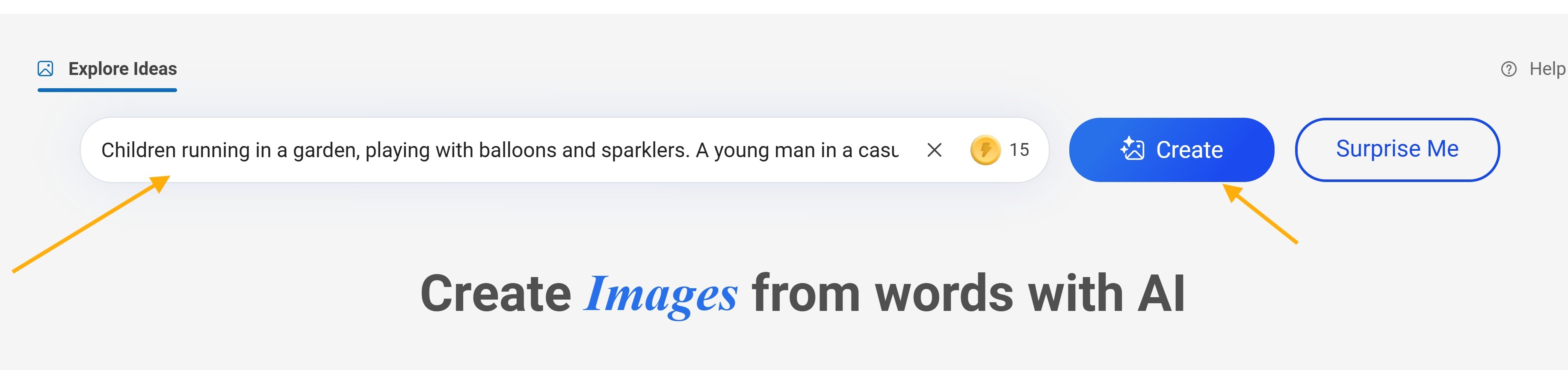Click the headline text 'from words with'
Image resolution: width=1568 pixels, height=370 pixels.
(938, 294)
